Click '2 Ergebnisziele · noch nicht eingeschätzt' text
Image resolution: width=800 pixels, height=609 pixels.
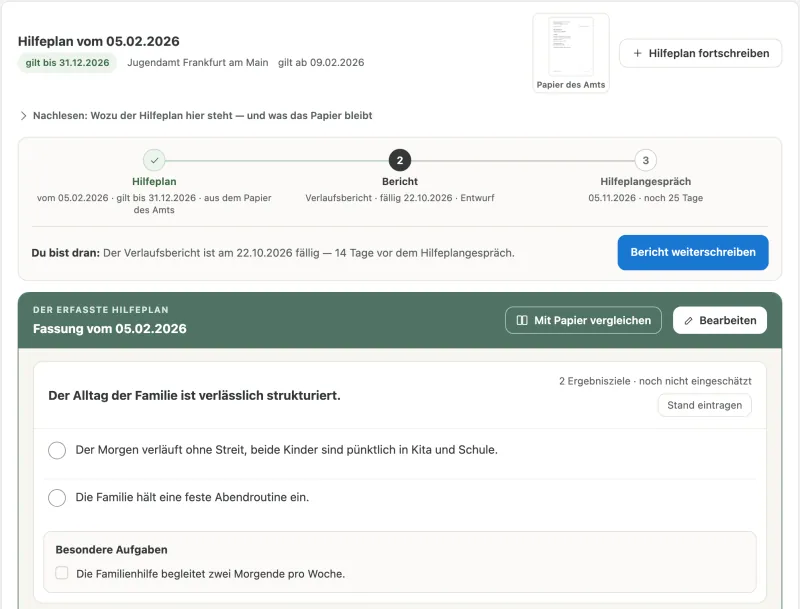(x=655, y=381)
